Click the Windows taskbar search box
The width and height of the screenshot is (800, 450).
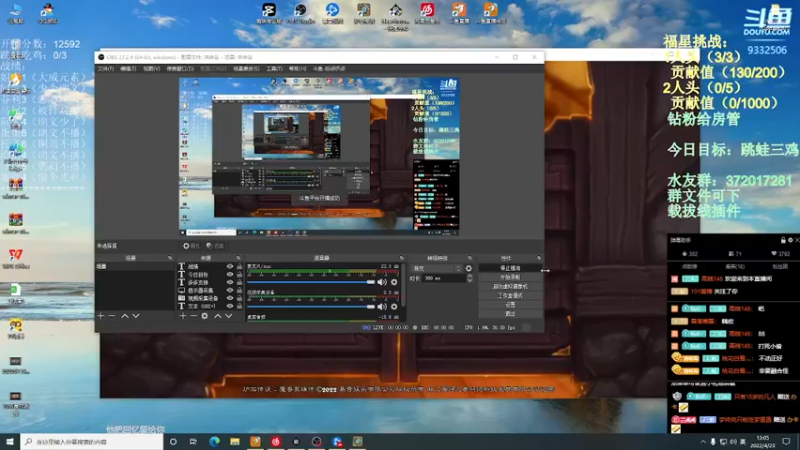point(92,441)
